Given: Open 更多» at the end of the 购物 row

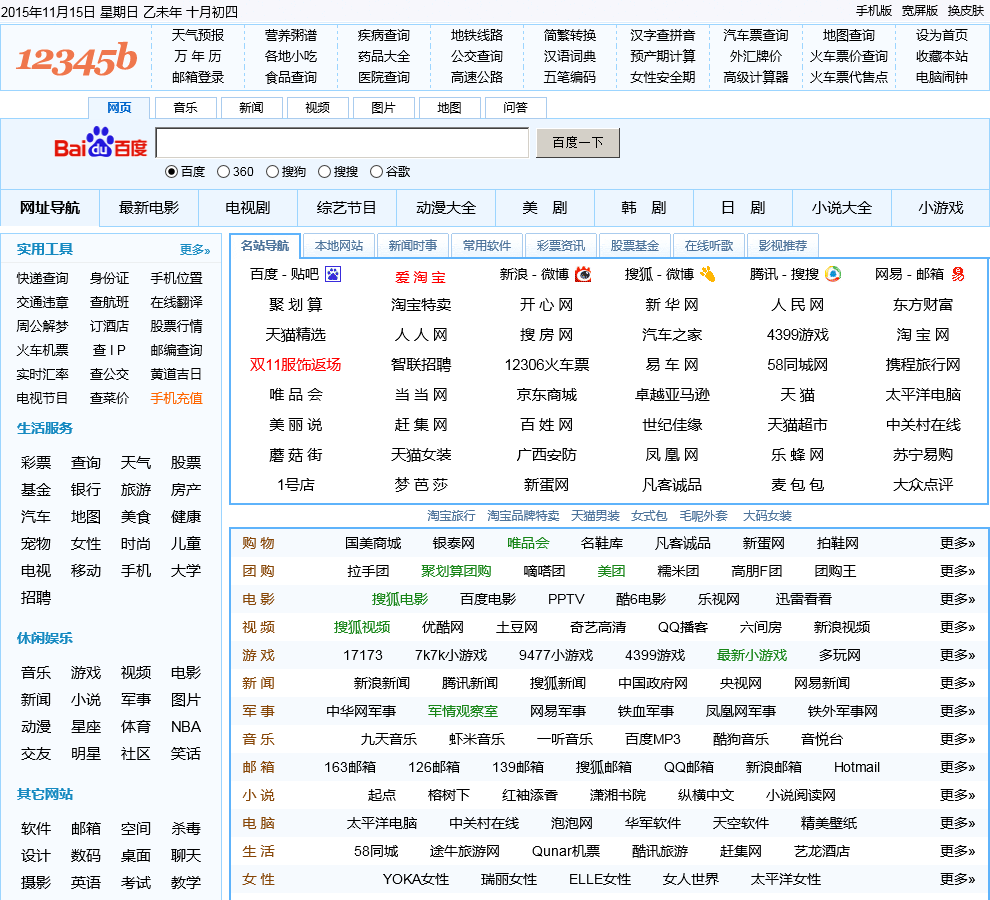Looking at the screenshot, I should (x=957, y=543).
